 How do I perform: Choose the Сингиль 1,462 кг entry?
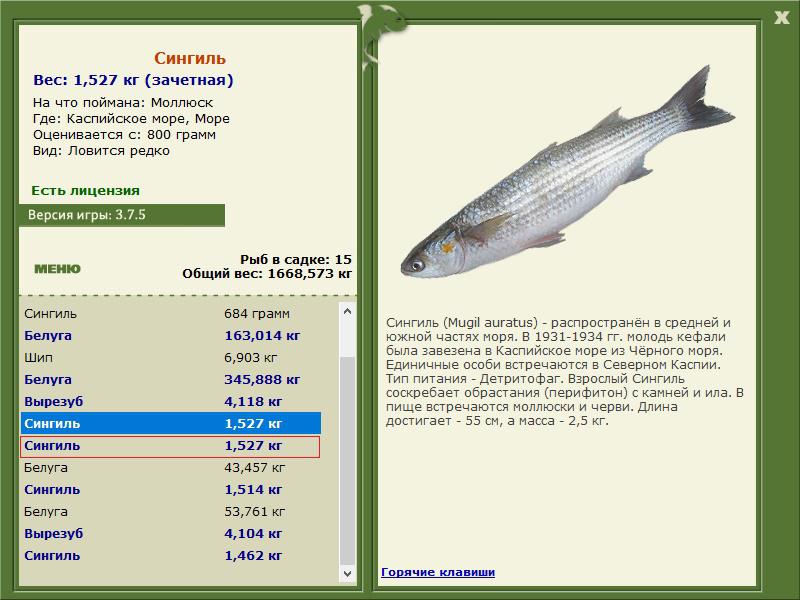coord(170,556)
